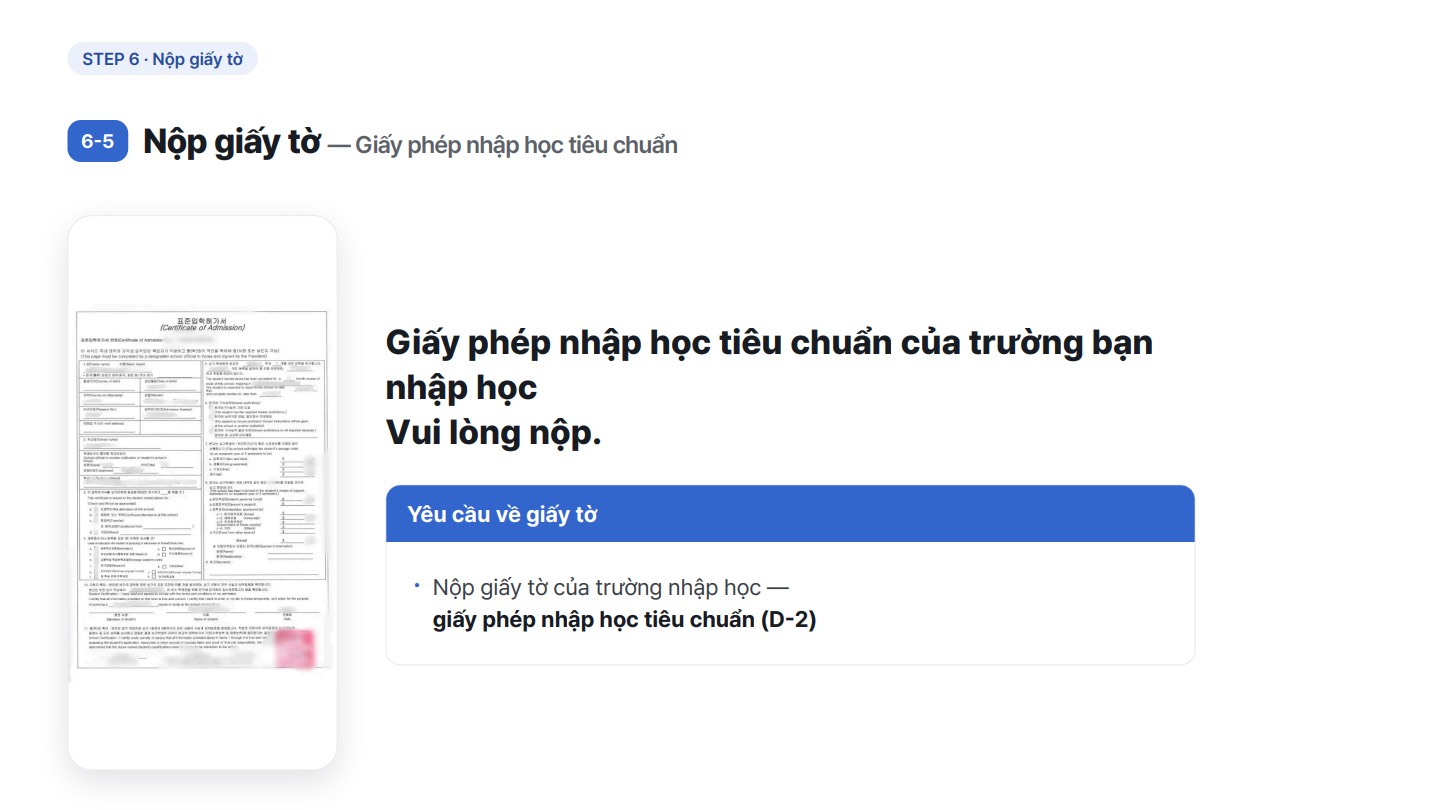Click the 표준입학허가서 title on the document

coord(202,320)
